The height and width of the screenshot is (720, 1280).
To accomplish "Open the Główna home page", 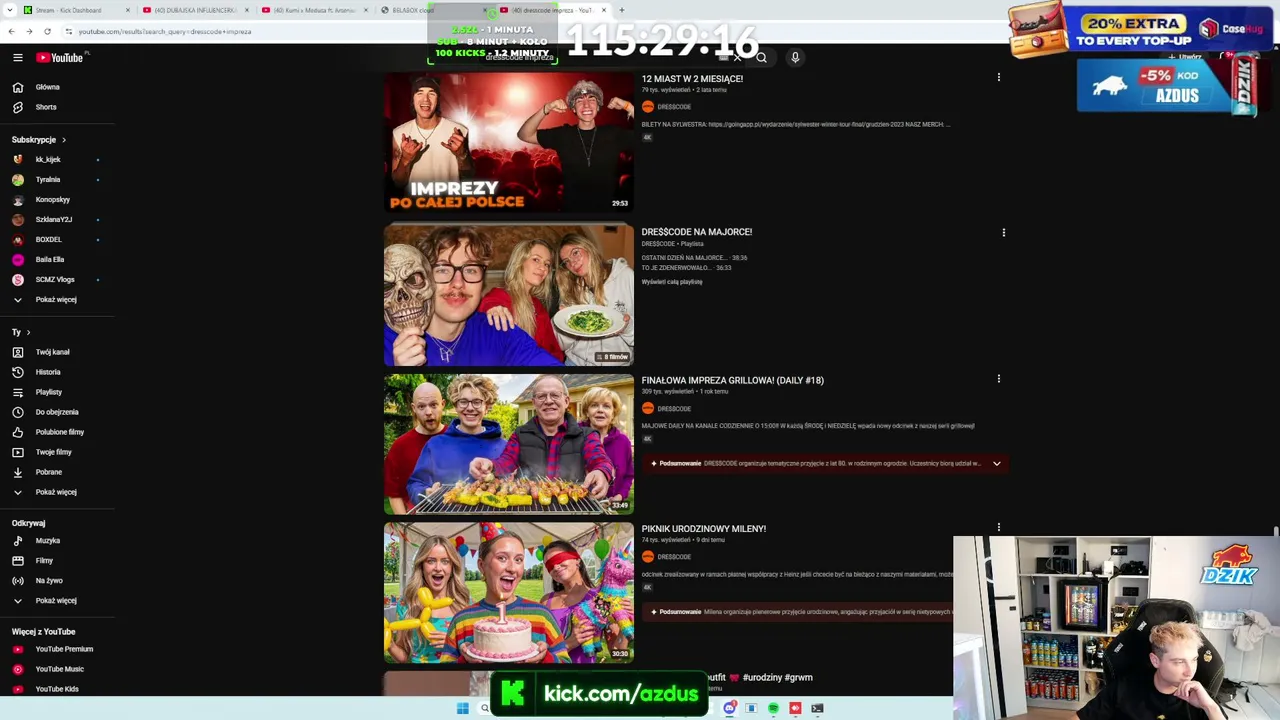I will (x=48, y=87).
